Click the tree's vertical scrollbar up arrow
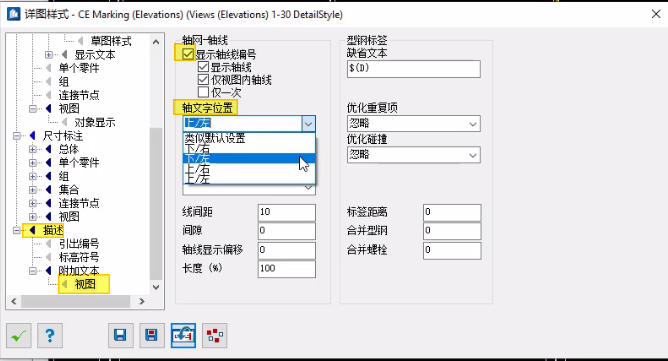The height and width of the screenshot is (361, 668). [x=156, y=42]
